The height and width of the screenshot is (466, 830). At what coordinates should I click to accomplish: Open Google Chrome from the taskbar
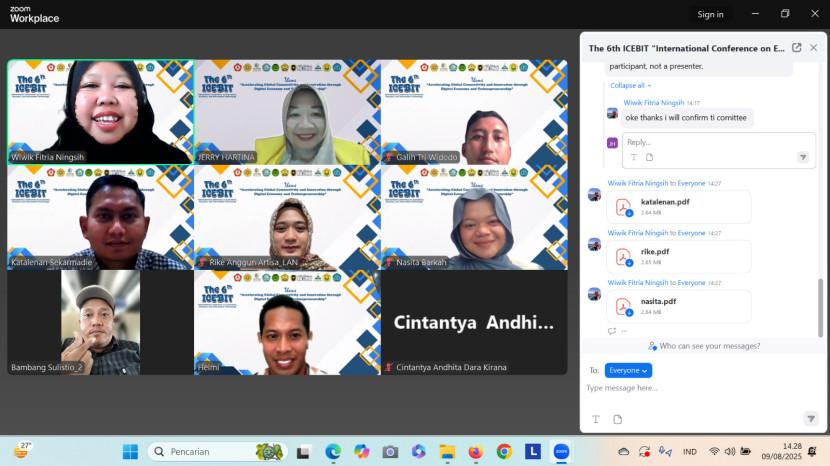pos(504,452)
